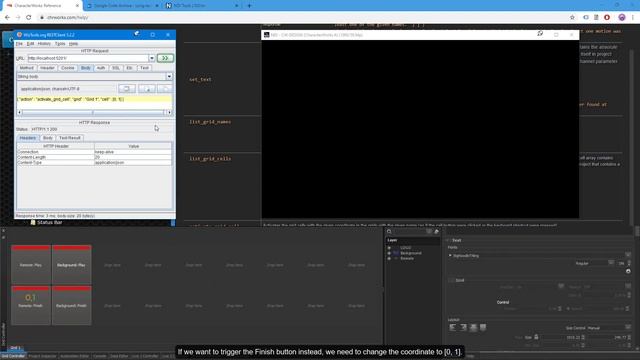Open the File menu in RESTClient
The image size is (640, 360).
coord(19,44)
